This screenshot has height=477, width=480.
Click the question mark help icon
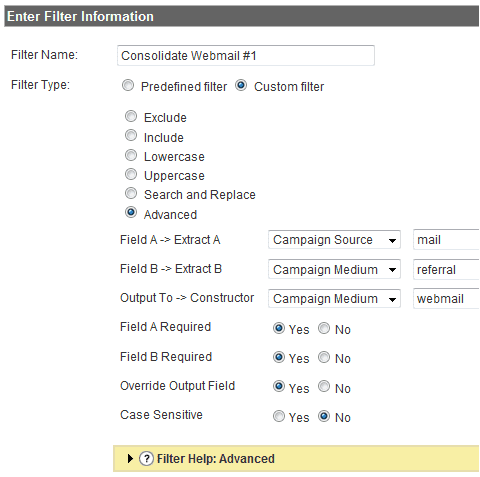(146, 459)
